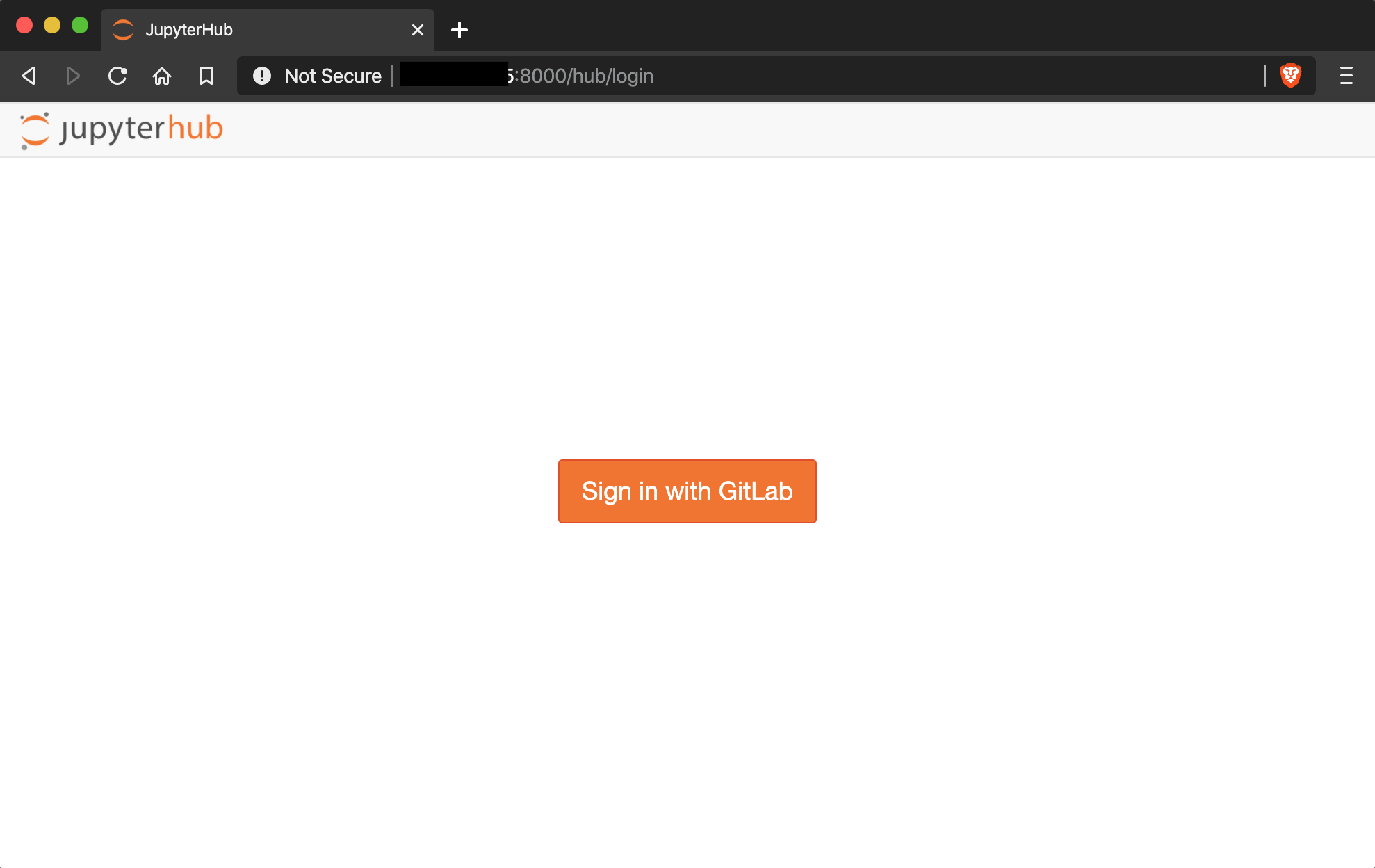This screenshot has width=1375, height=868.
Task: Open a new tab with the plus button
Action: [459, 30]
